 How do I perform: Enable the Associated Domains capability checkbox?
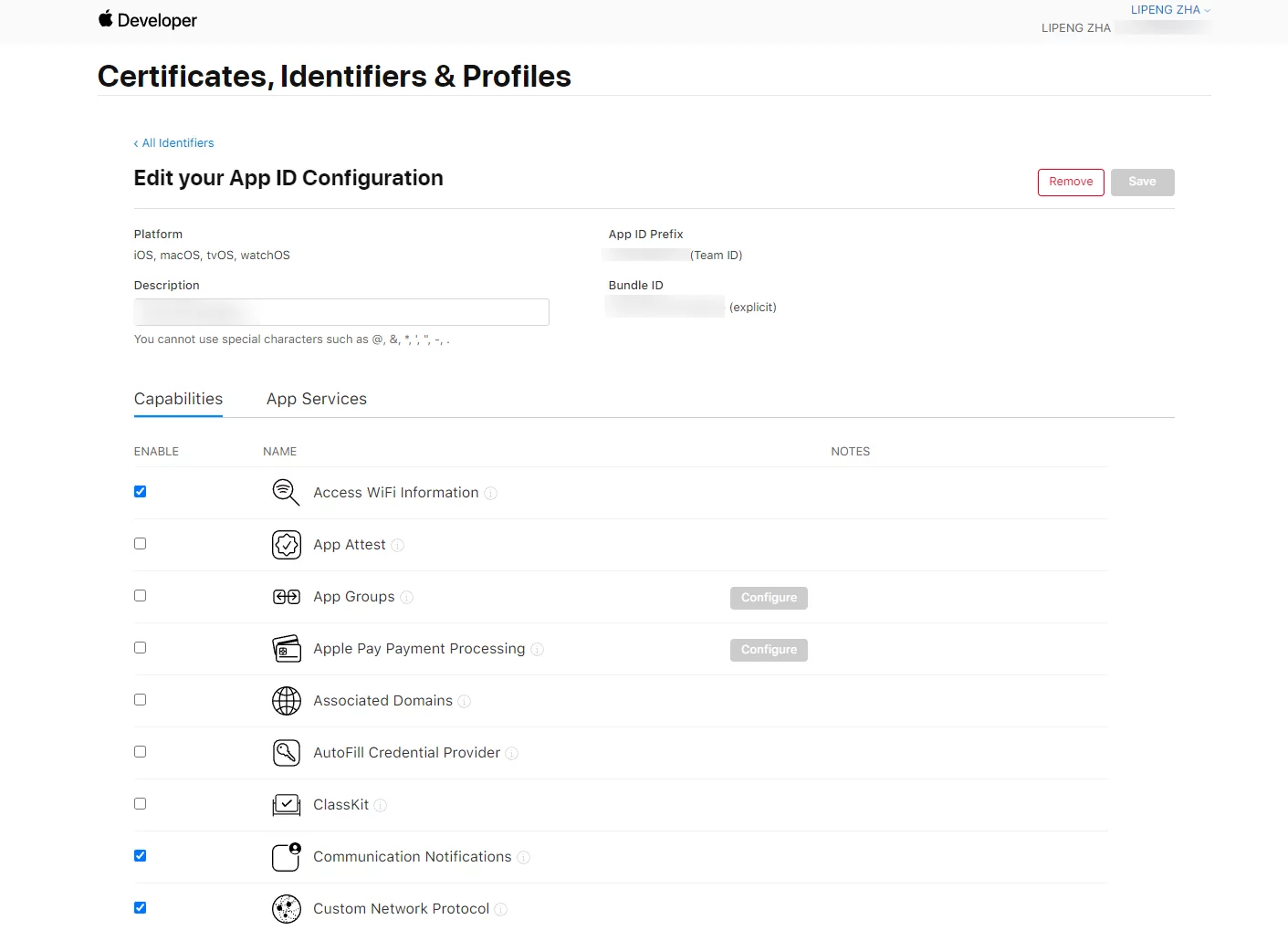pos(140,700)
